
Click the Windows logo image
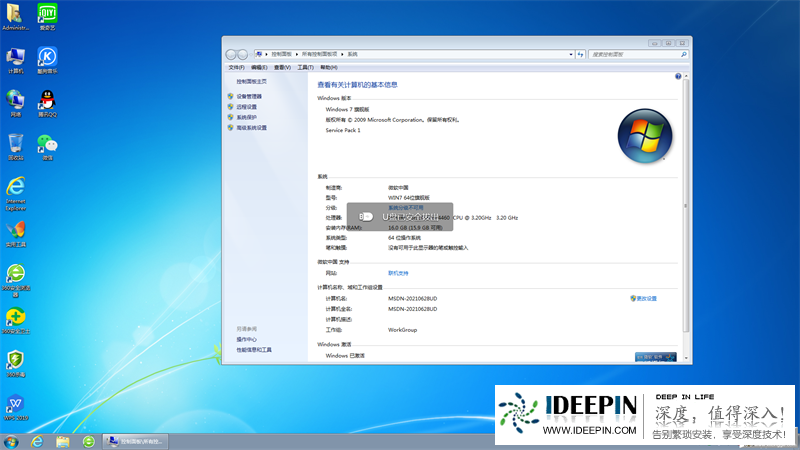pyautogui.click(x=645, y=136)
